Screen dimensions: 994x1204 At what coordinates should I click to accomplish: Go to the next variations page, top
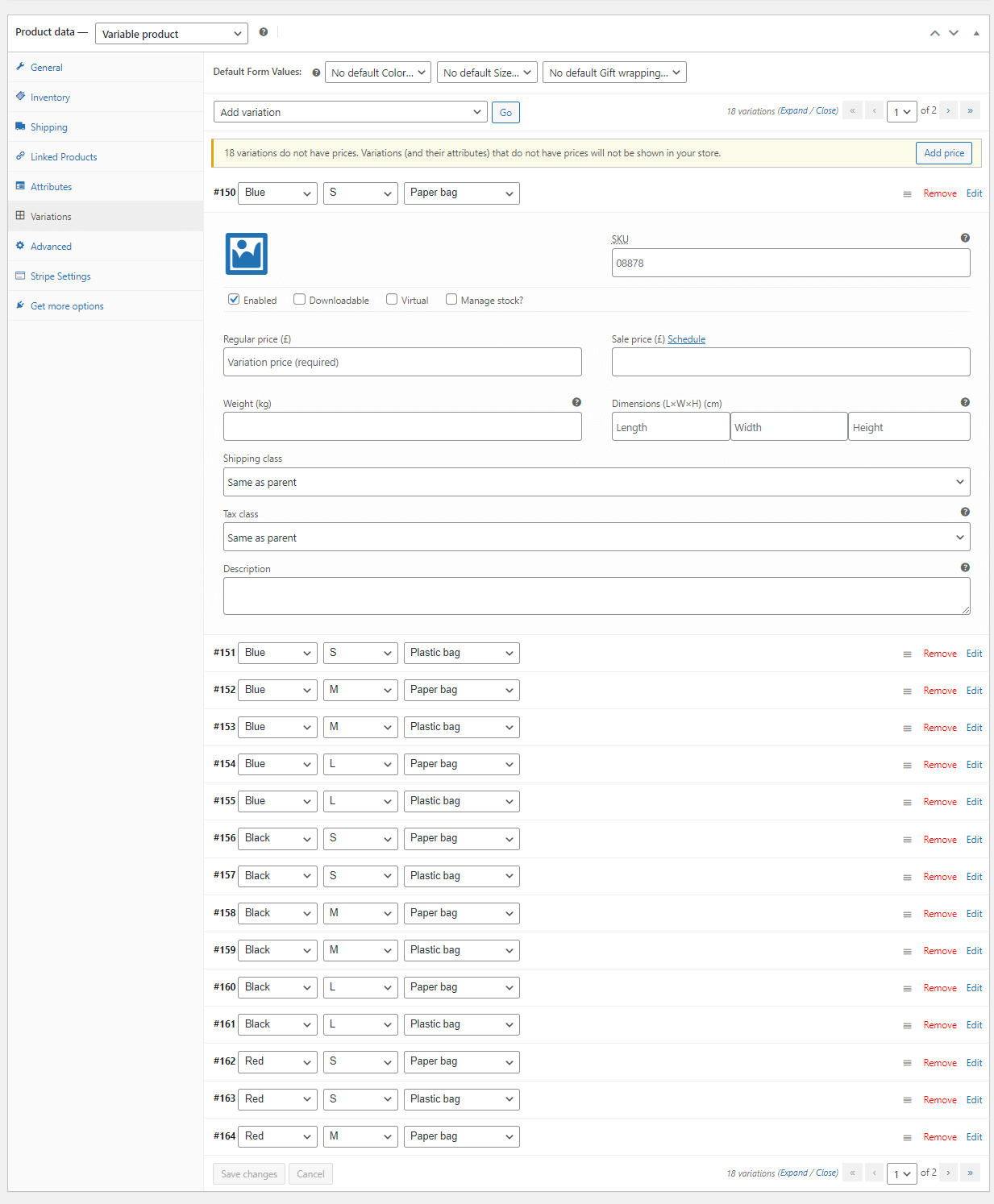[948, 110]
